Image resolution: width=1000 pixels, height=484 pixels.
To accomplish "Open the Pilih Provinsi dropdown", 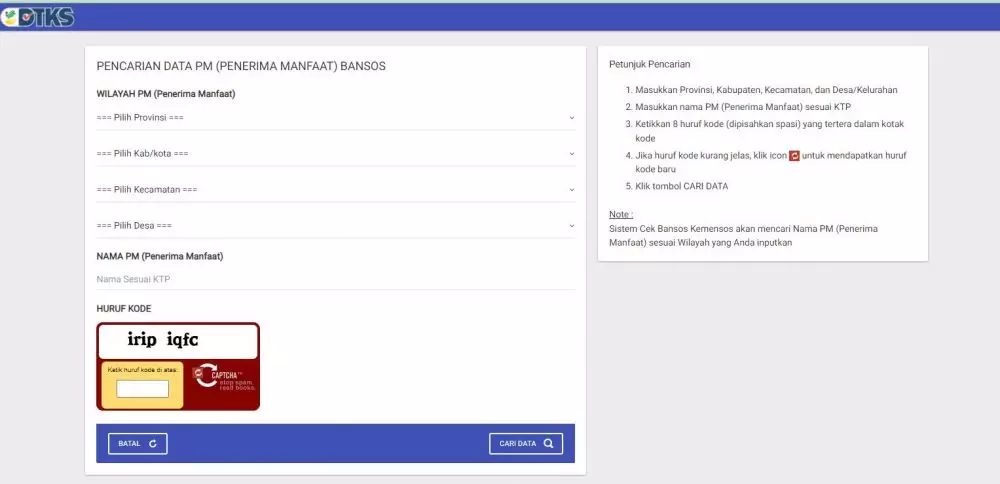I will click(x=335, y=118).
